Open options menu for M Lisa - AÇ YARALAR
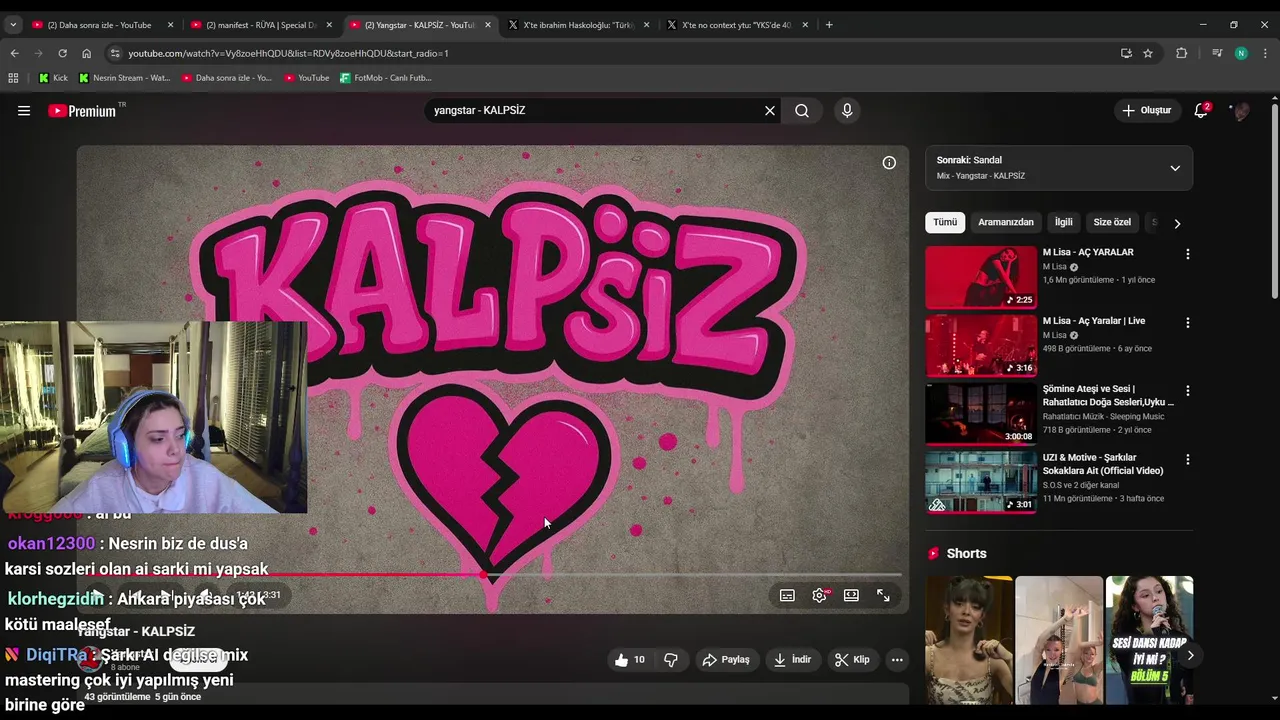The height and width of the screenshot is (720, 1280). tap(1188, 254)
